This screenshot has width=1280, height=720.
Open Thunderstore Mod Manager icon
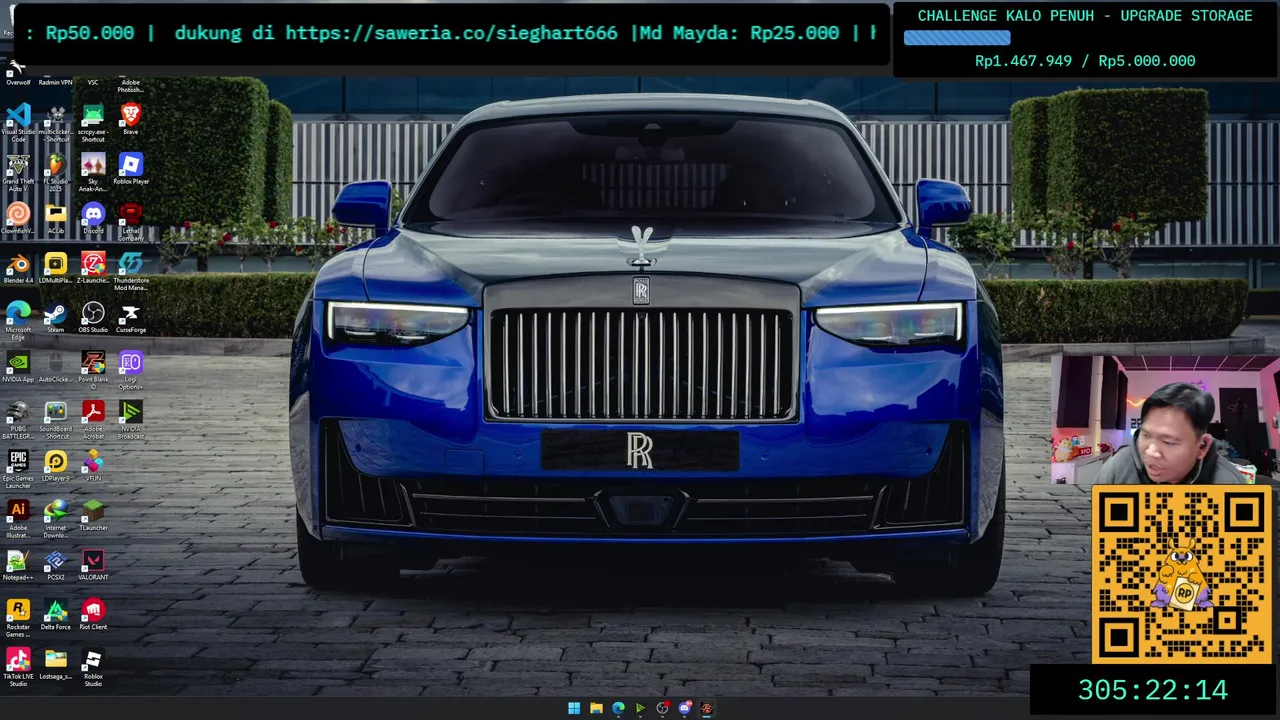[x=130, y=270]
